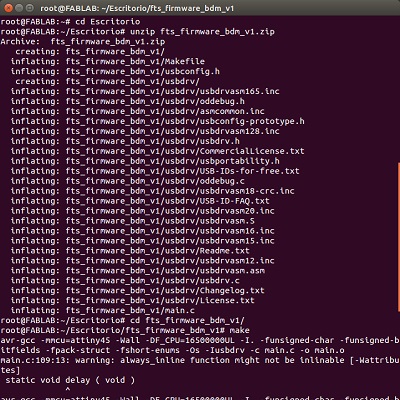Screen dimensions: 400x400
Task: Click the line inflating usbdrvasm20.inc
Action: pos(143,212)
